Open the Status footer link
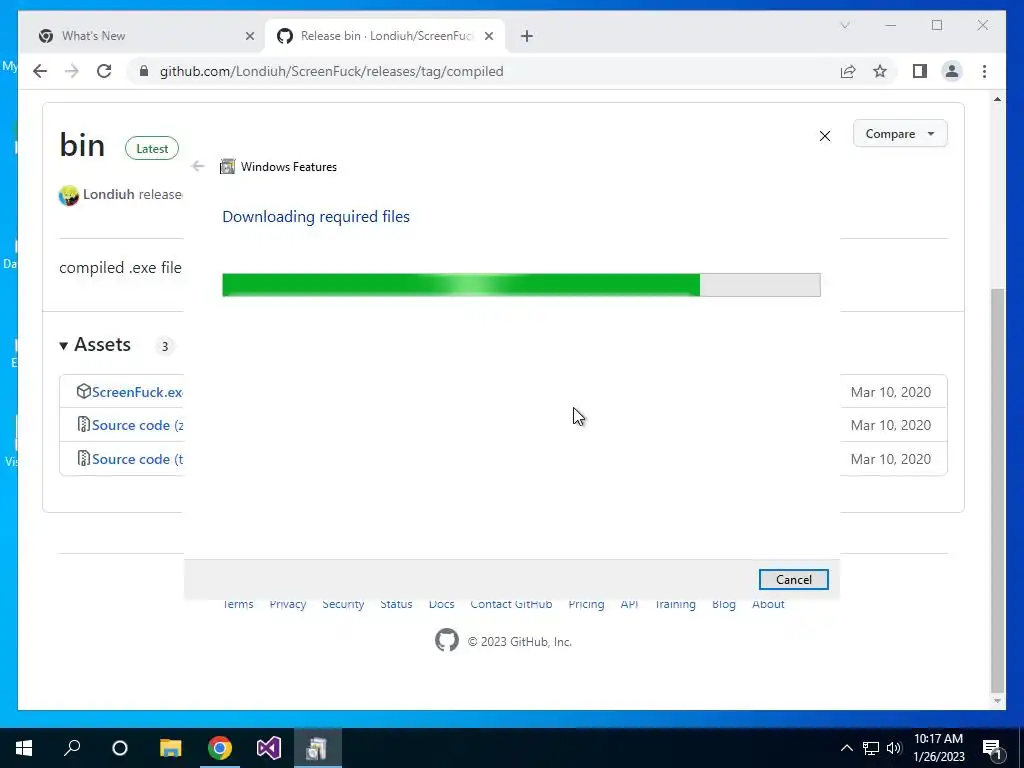1024x768 pixels. point(396,604)
